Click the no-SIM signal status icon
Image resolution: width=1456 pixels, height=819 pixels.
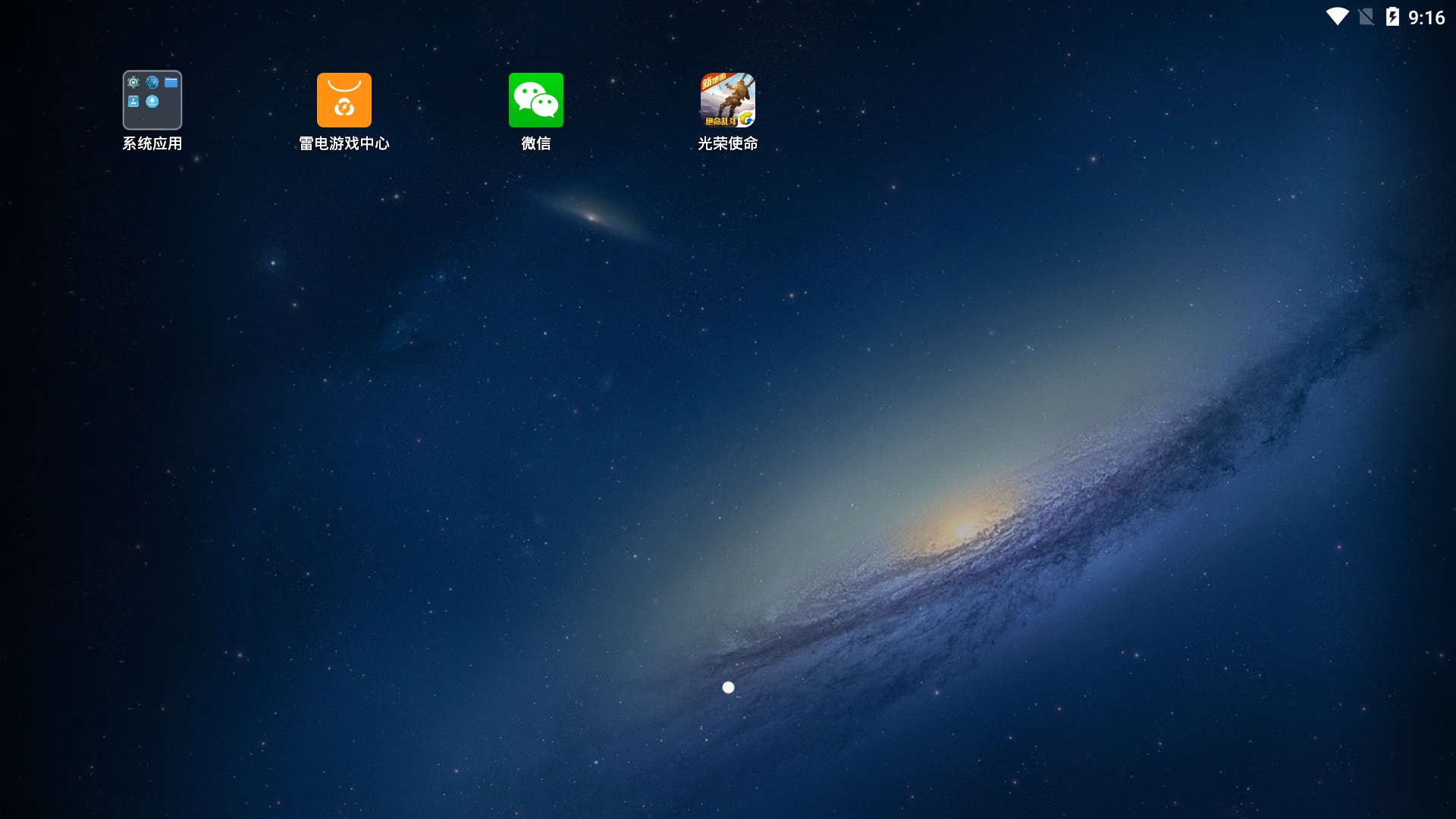tap(1366, 17)
